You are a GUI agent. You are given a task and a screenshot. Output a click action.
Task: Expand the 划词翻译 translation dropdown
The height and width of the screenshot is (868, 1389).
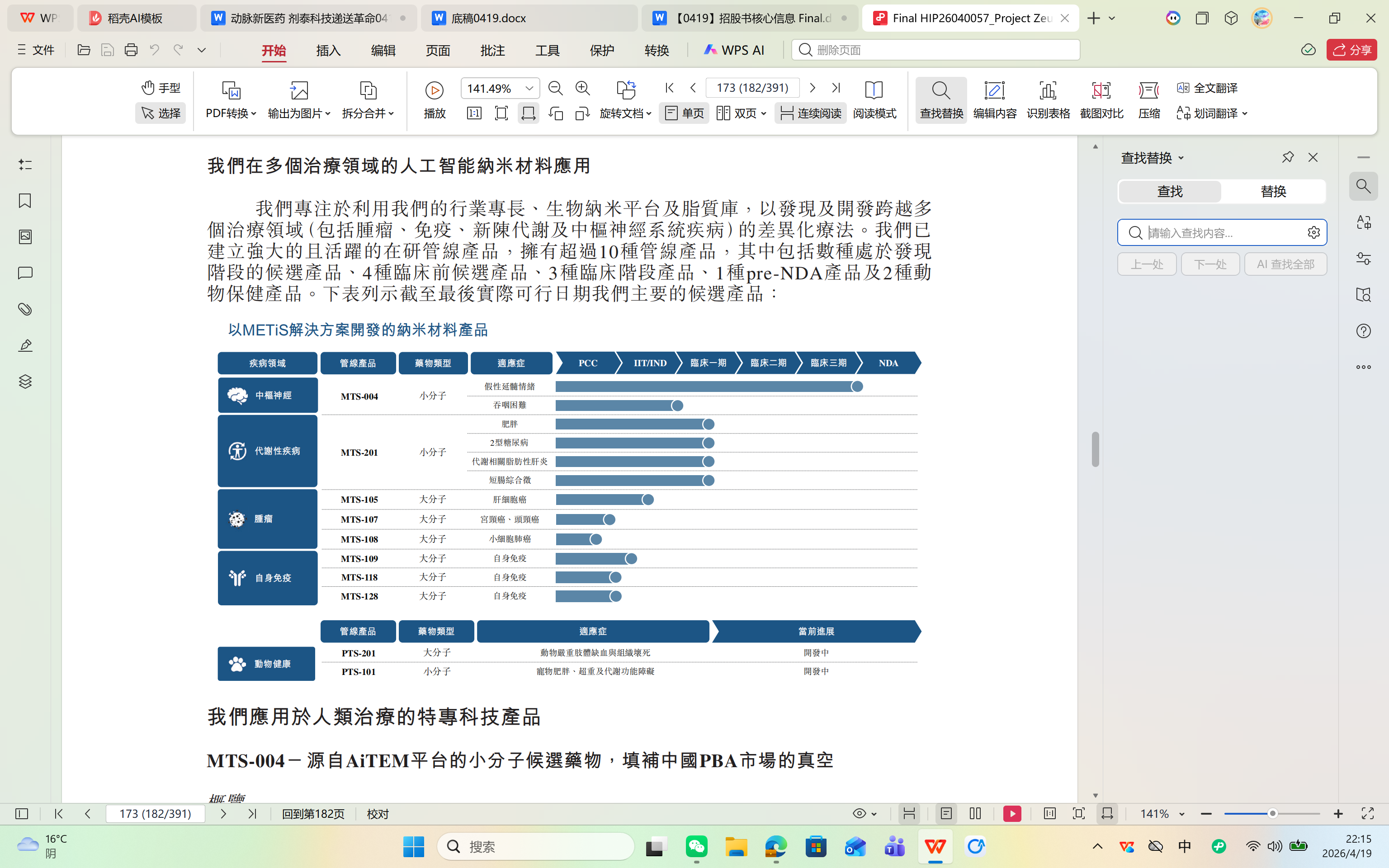click(1213, 113)
